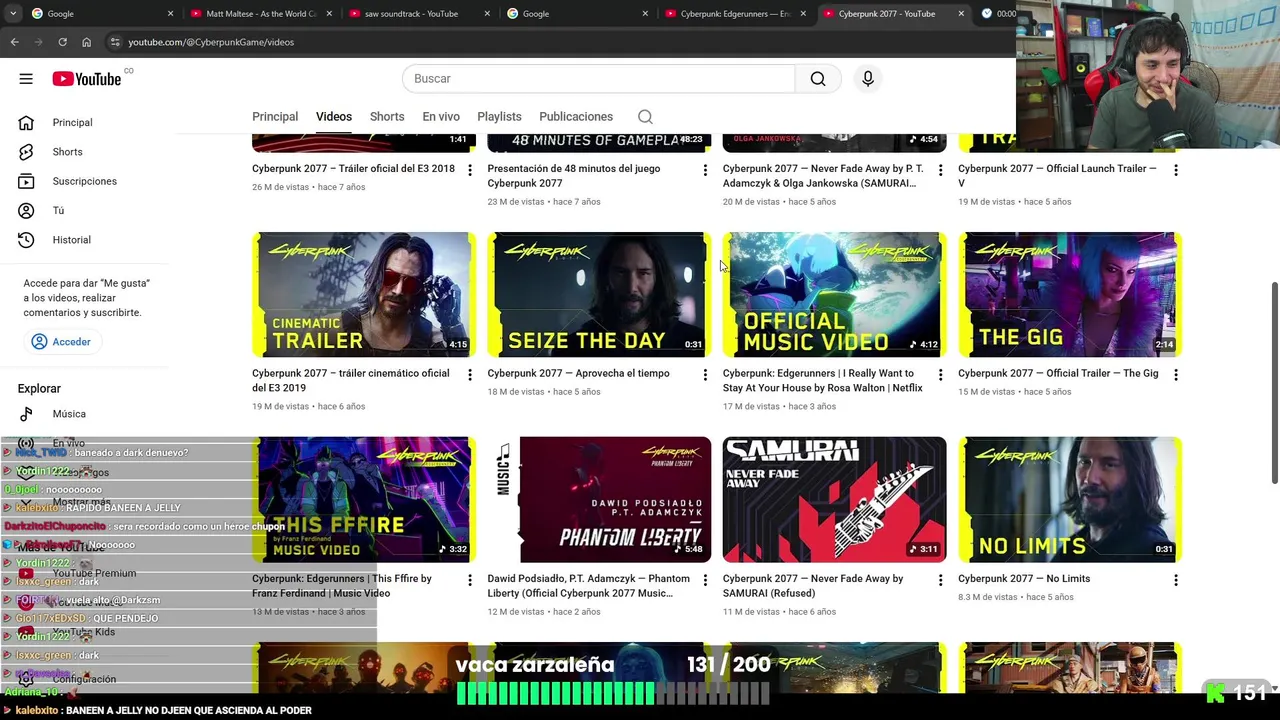Open options for This Ffire music video
Image resolution: width=1280 pixels, height=720 pixels.
coord(470,580)
